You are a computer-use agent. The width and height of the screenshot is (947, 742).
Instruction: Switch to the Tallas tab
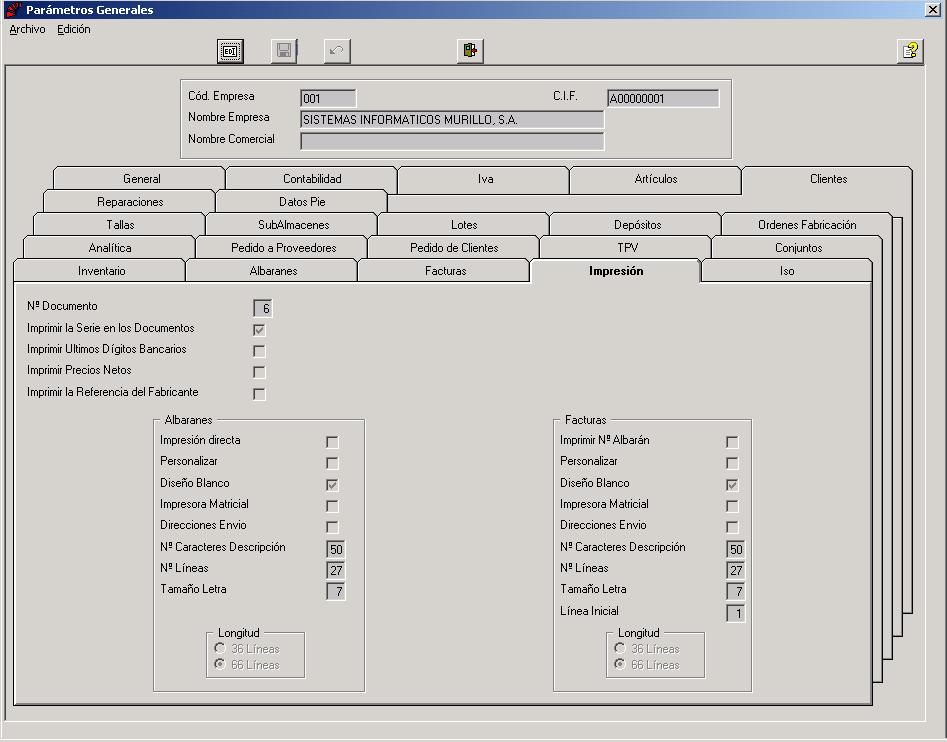point(120,225)
